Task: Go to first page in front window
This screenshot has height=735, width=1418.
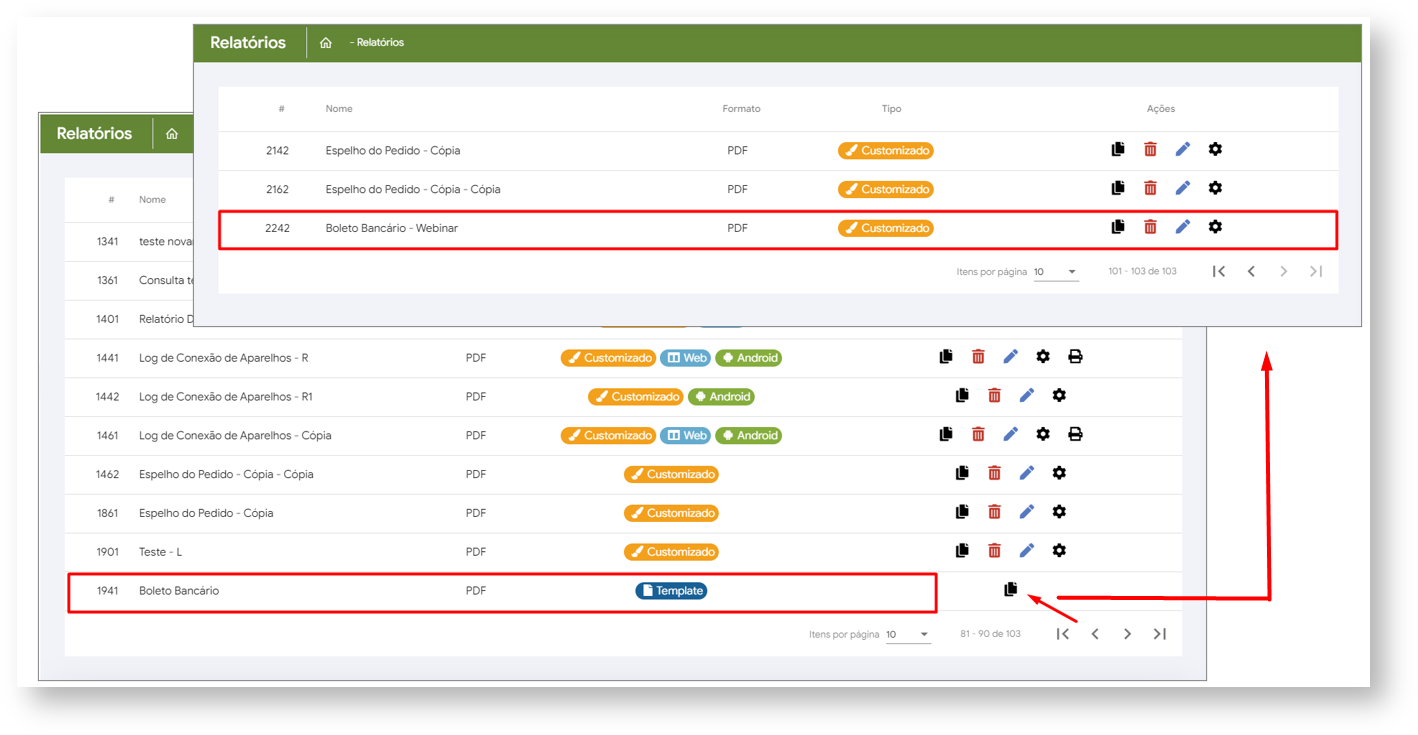Action: pos(1219,271)
